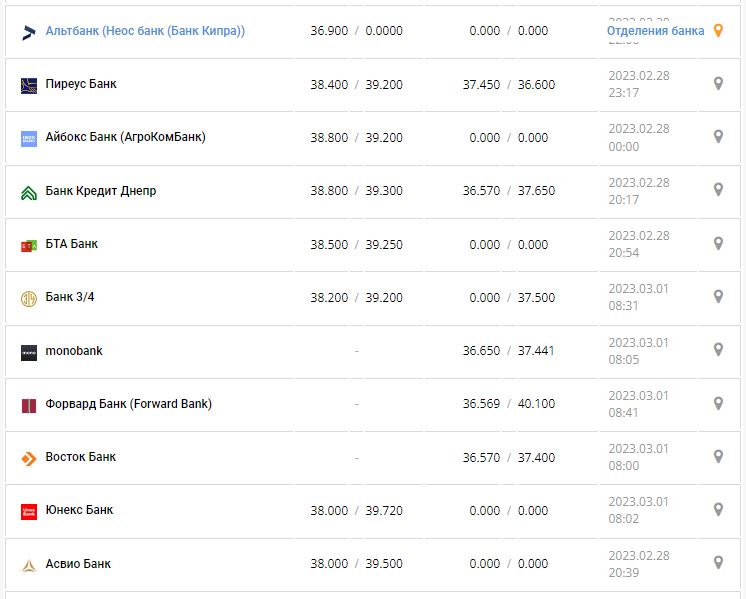Click the Банк Кредит Днепр logo

point(28,192)
